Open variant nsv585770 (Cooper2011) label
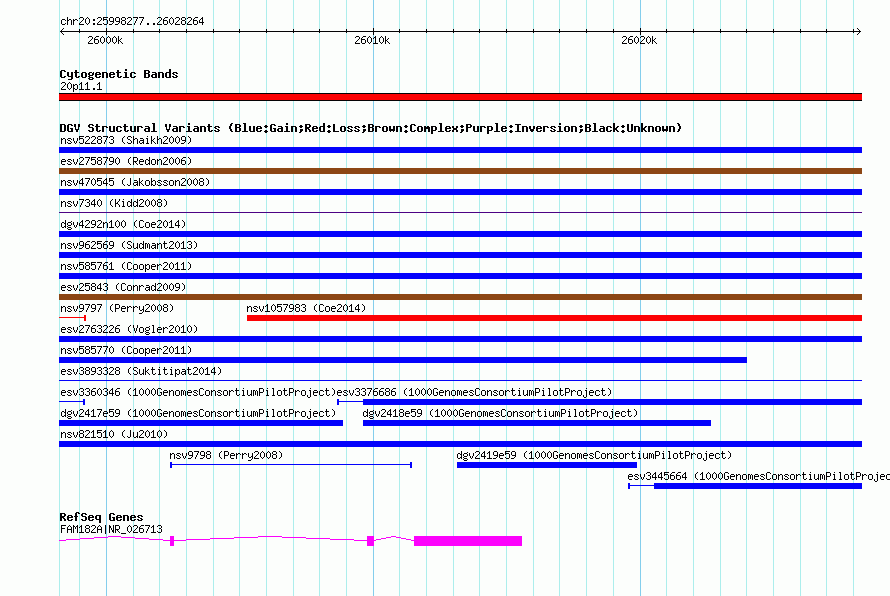Viewport: 890px width, 596px height. [x=126, y=350]
